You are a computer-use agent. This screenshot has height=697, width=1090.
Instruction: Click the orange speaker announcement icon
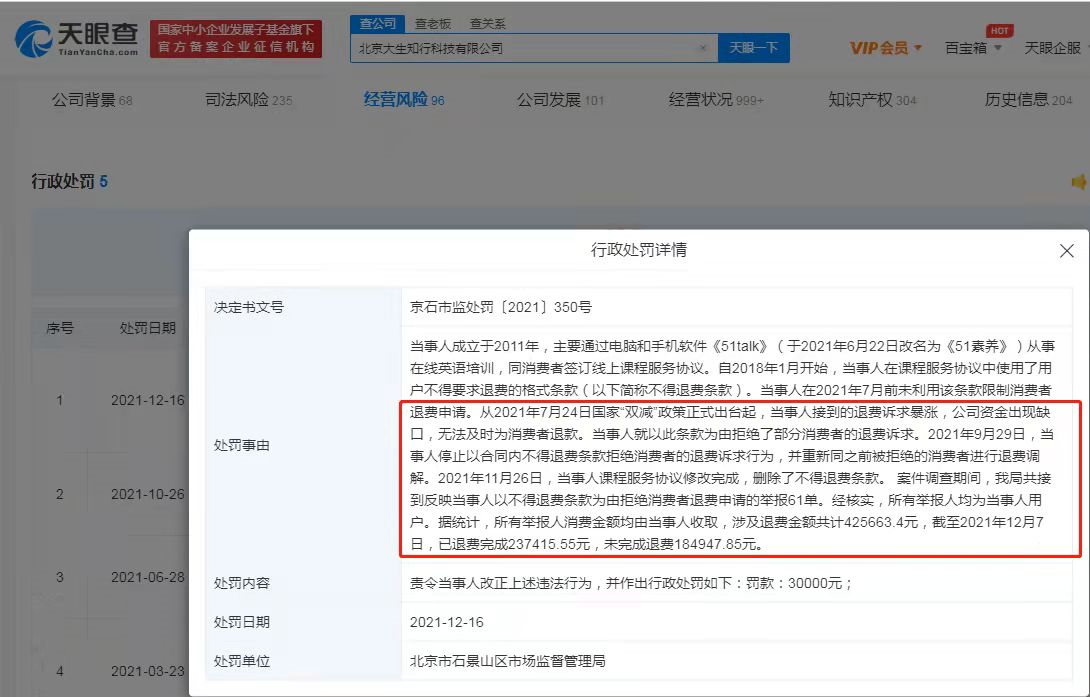1080,182
